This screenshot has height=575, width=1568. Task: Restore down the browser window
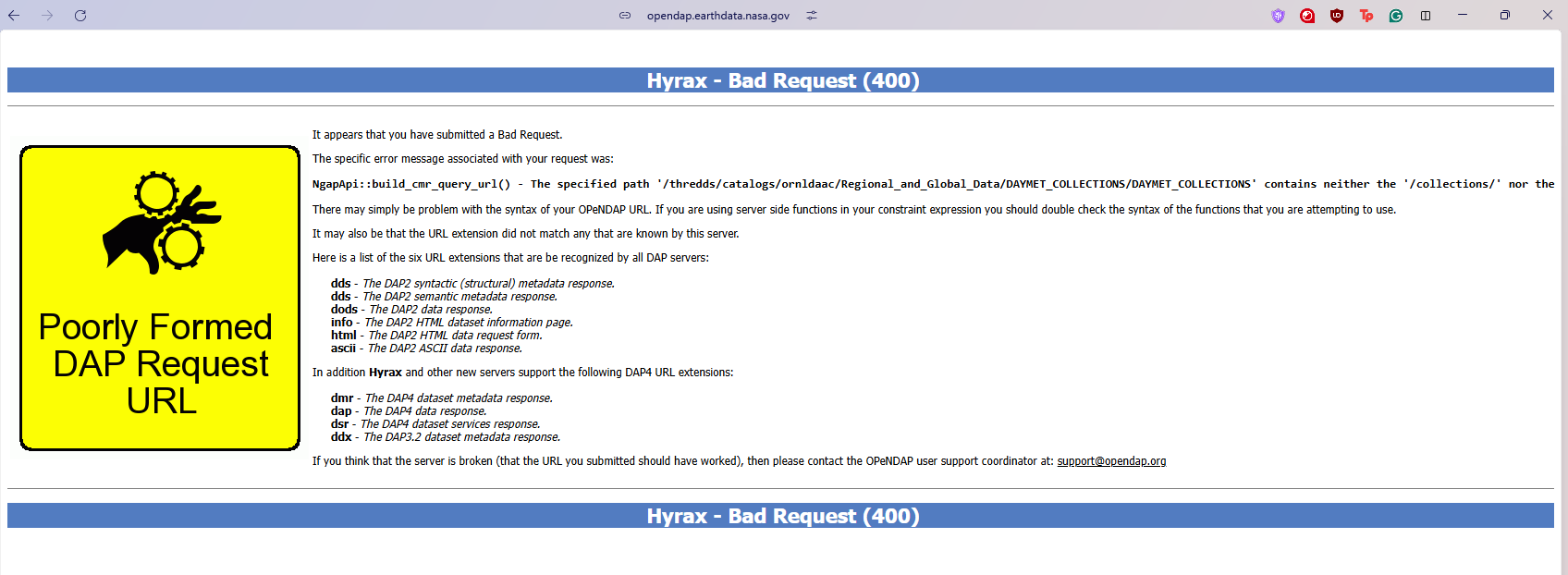(x=1505, y=15)
